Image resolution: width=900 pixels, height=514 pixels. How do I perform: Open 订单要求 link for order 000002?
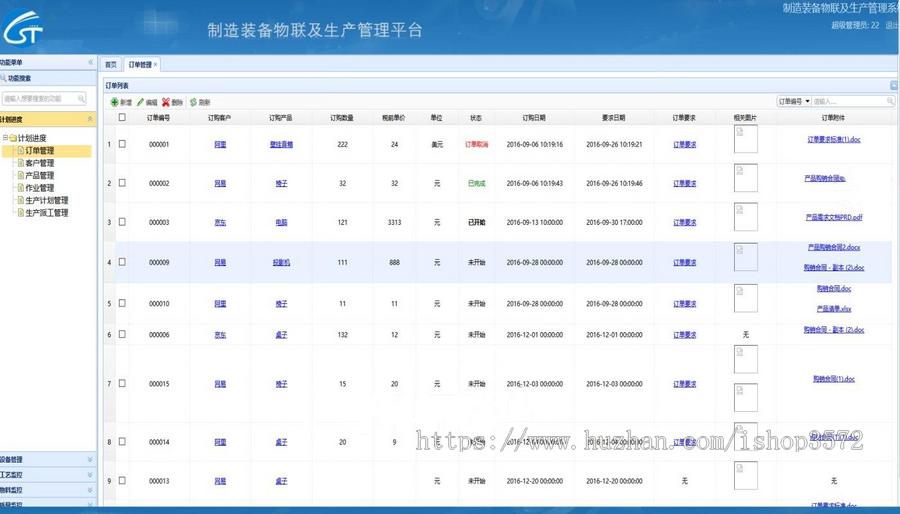point(684,184)
